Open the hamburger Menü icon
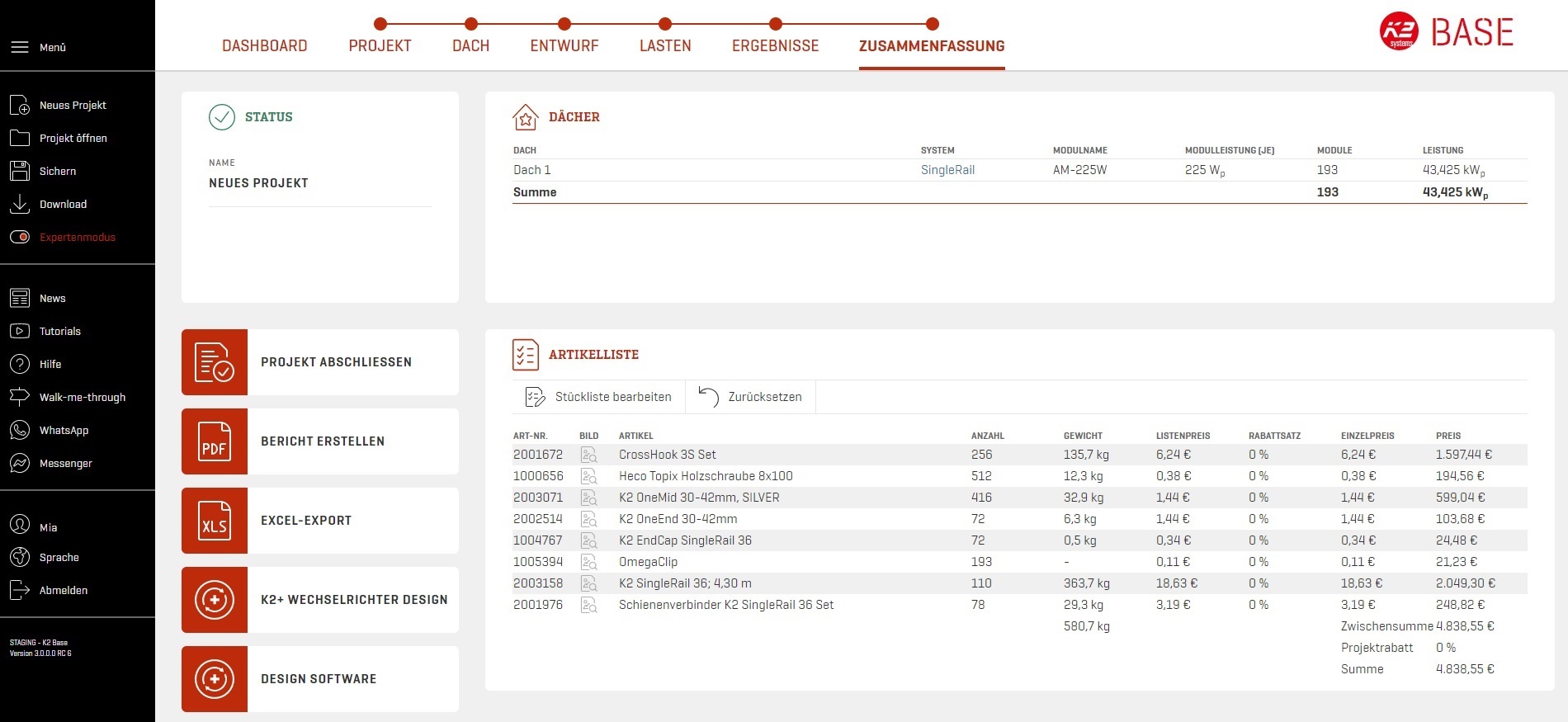The height and width of the screenshot is (722, 1568). point(20,47)
